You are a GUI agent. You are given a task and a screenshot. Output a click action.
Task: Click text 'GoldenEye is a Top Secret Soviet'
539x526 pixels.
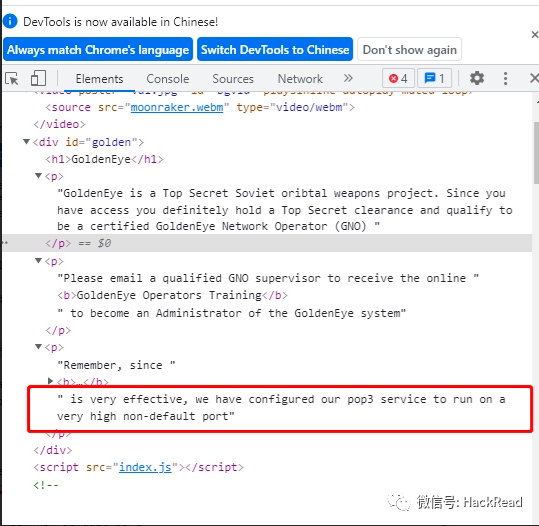coord(169,193)
